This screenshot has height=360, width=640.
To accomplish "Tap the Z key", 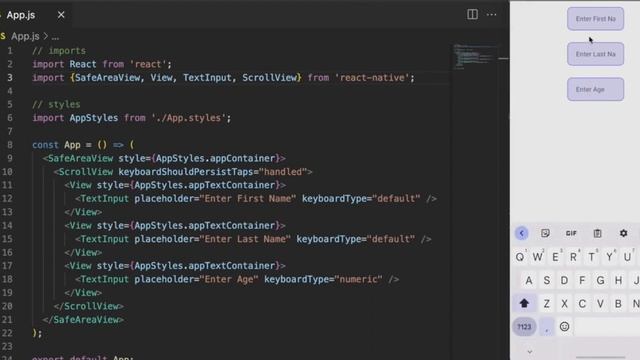I will 547,304.
